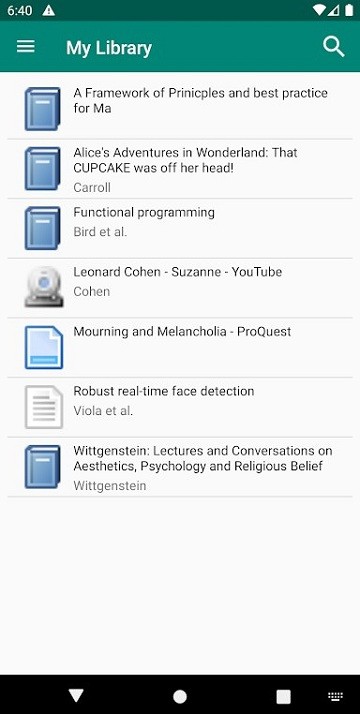Tap the search magnifier icon

[334, 47]
